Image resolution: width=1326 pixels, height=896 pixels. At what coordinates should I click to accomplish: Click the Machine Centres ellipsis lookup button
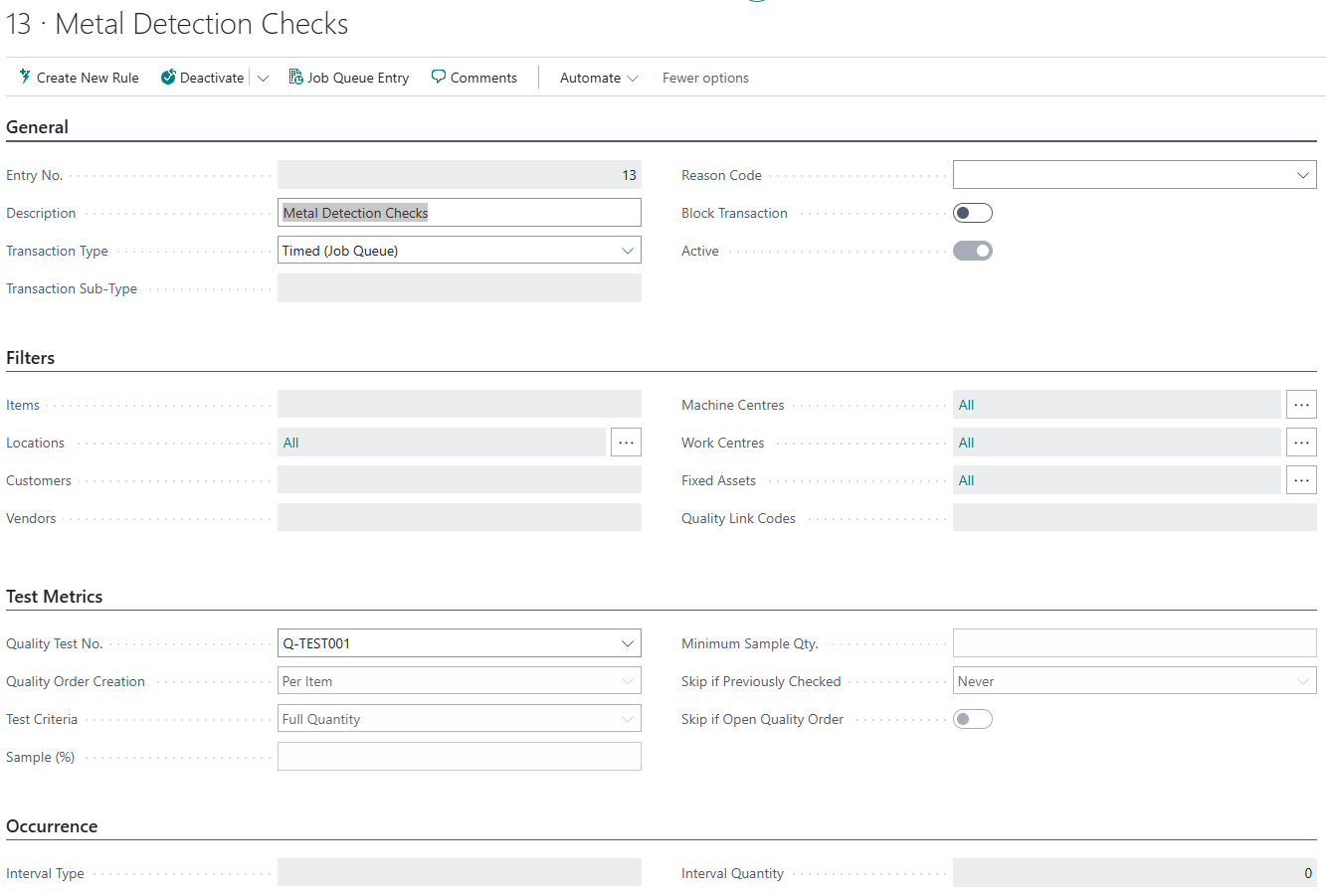1301,405
